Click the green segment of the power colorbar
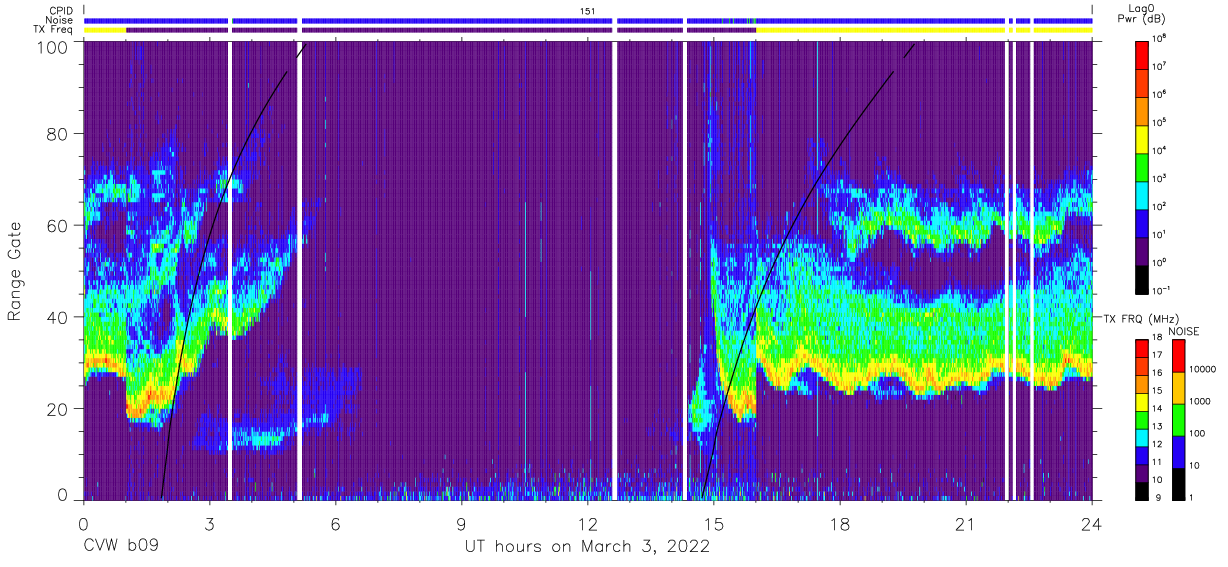This screenshot has height=567, width=1228. (x=1142, y=166)
